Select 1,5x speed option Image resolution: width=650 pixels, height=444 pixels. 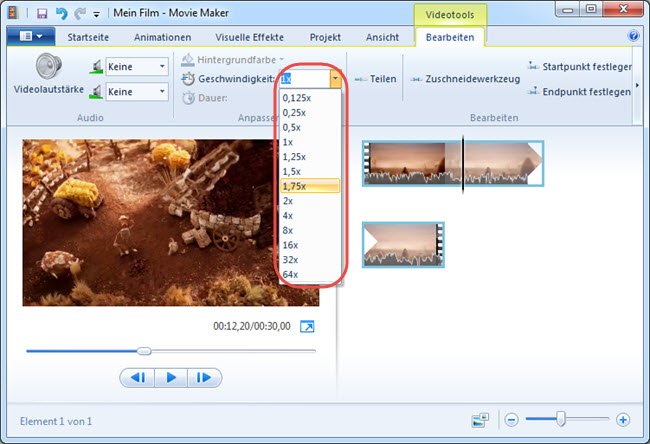[x=310, y=171]
